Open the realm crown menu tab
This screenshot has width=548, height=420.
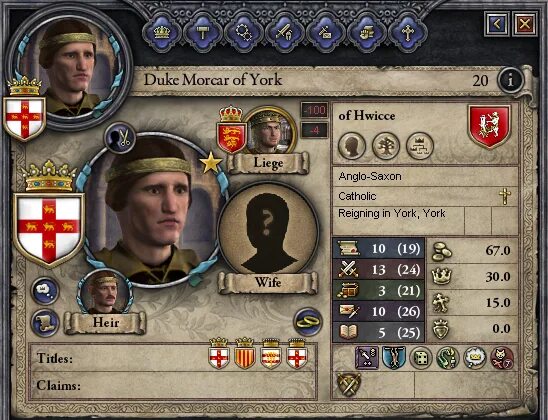(162, 33)
